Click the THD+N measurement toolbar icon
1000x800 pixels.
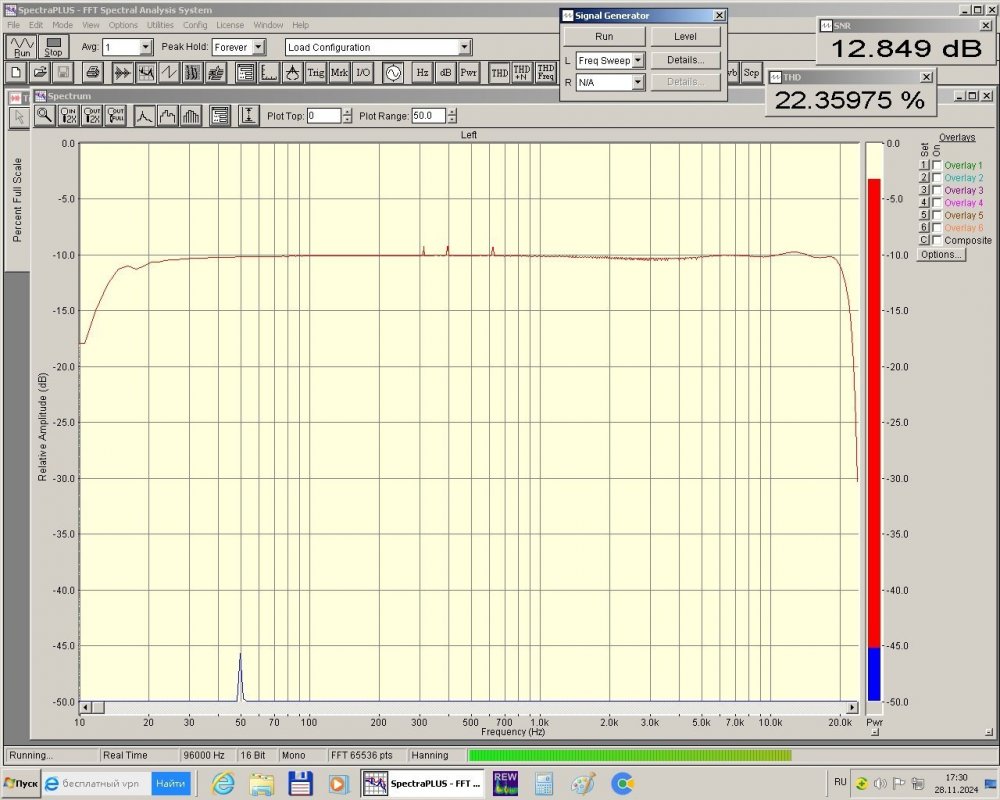click(x=522, y=72)
